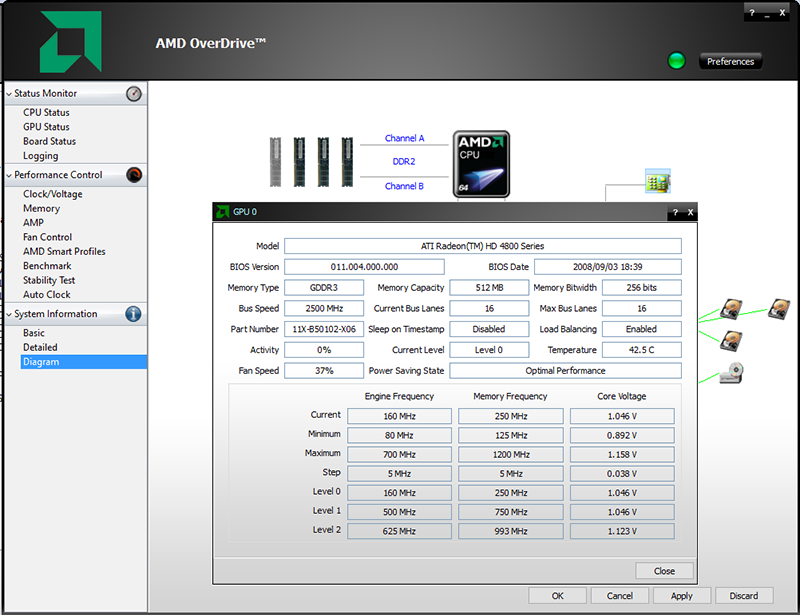Collapse the Status Monitor section
Image resolution: width=800 pixels, height=615 pixels.
[9, 94]
